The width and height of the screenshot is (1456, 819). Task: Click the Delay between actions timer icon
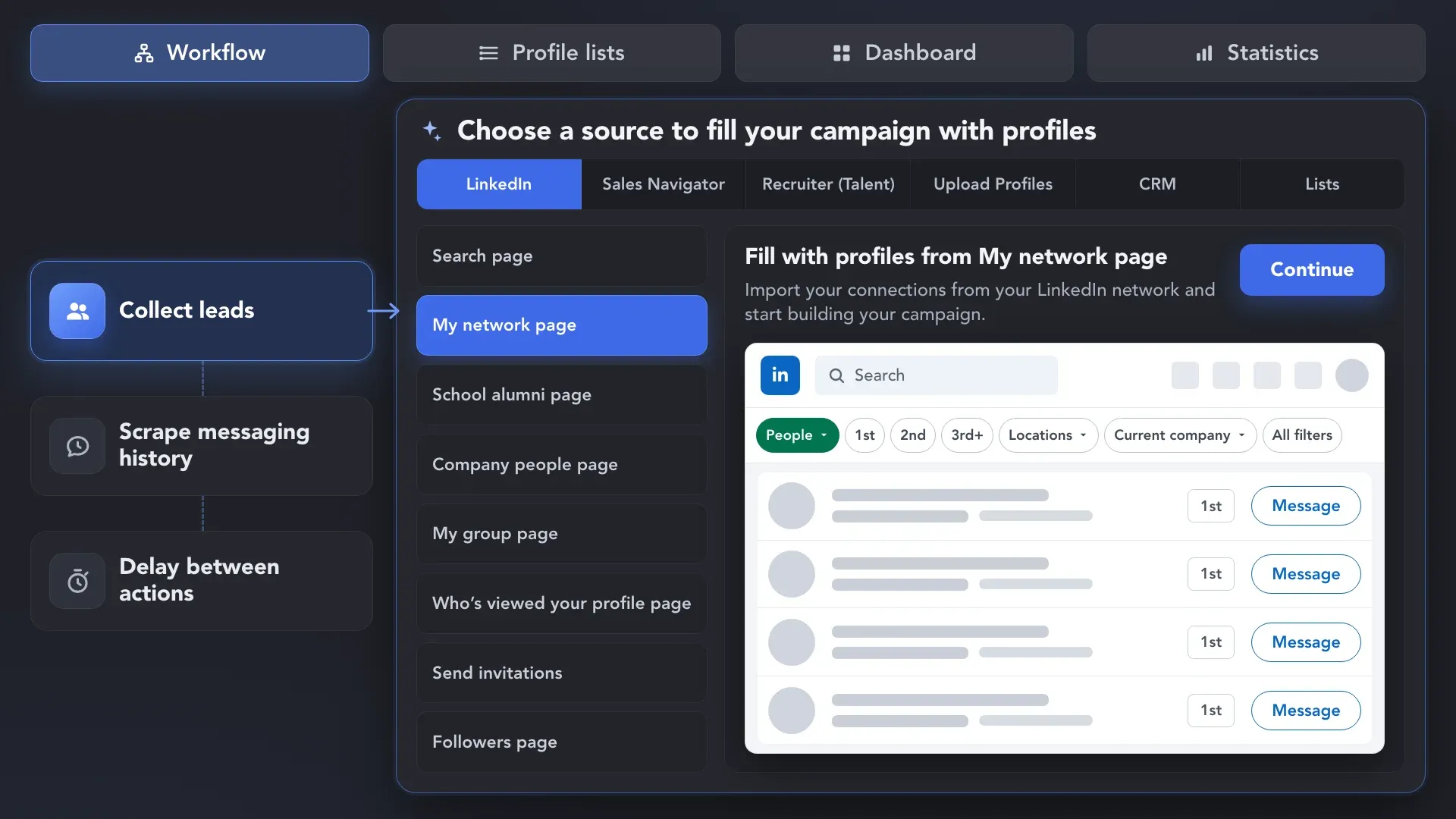[77, 581]
